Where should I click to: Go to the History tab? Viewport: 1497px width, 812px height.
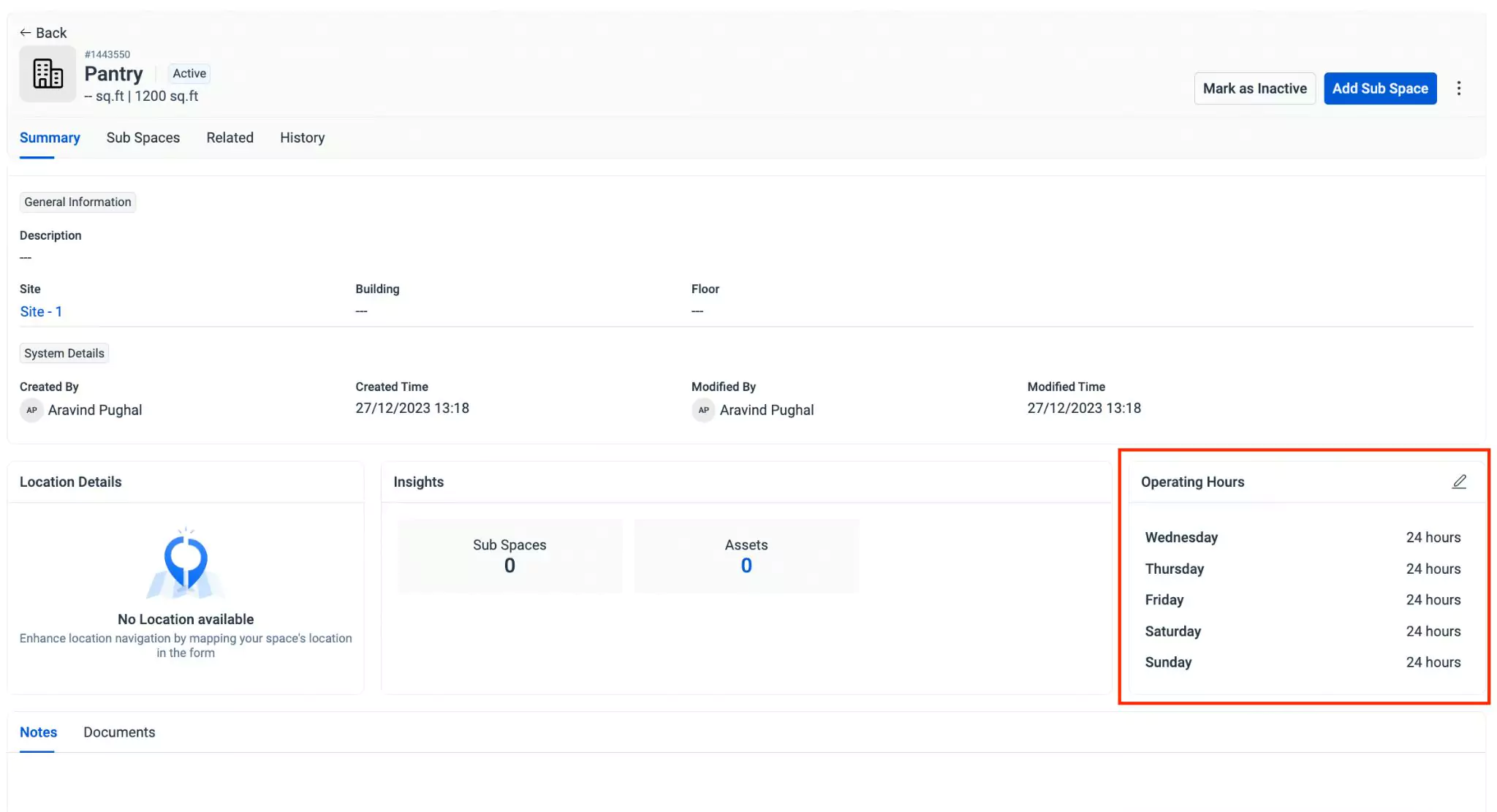pyautogui.click(x=302, y=137)
